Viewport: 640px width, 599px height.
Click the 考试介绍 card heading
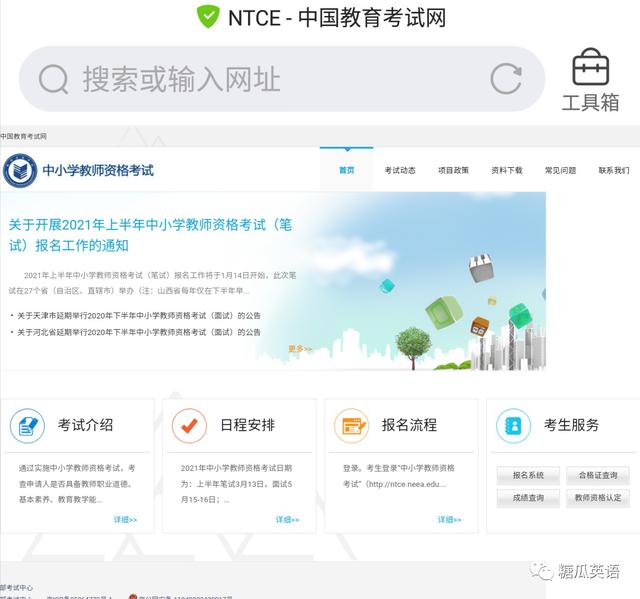(85, 425)
